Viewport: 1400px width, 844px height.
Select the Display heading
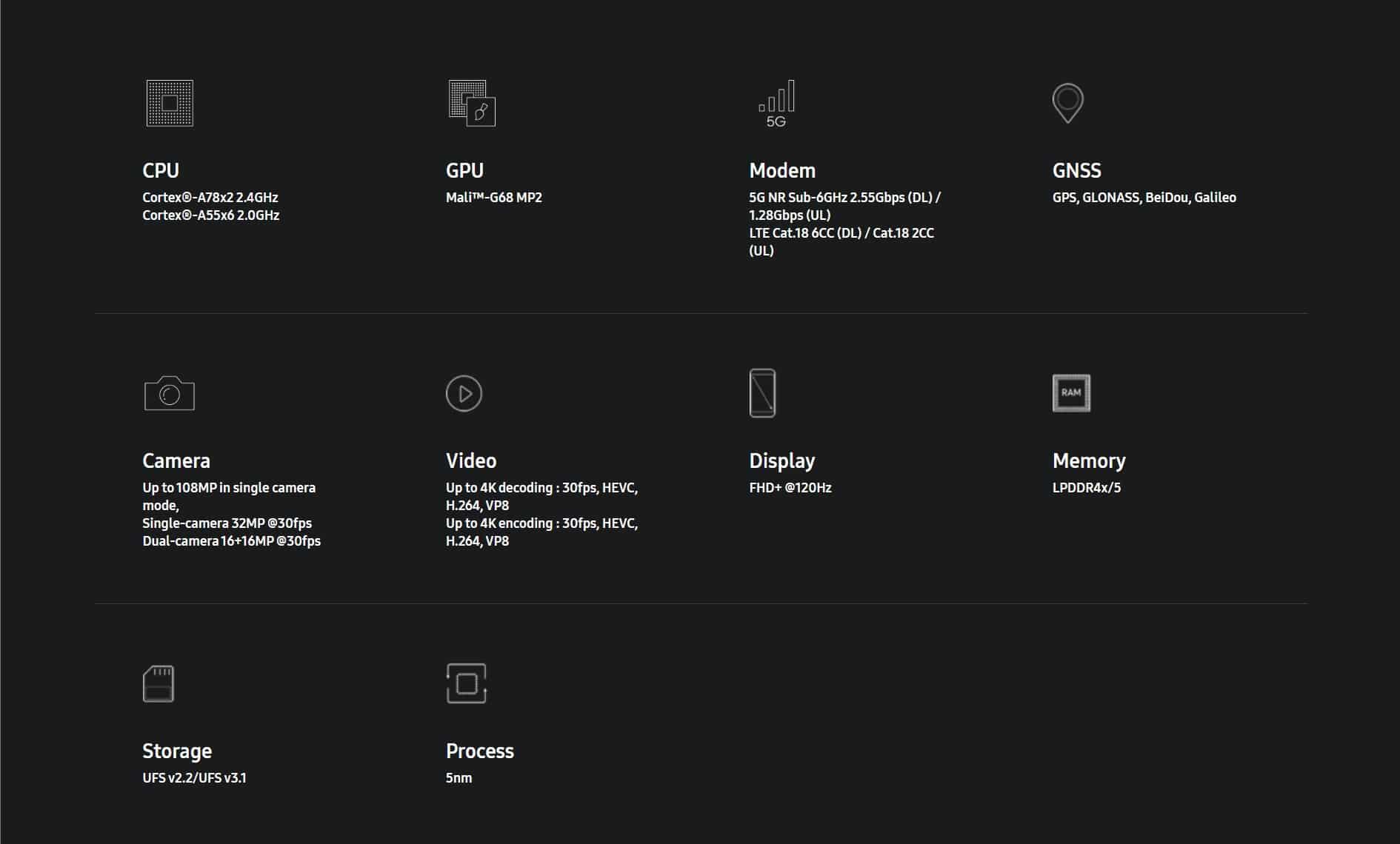tap(782, 460)
